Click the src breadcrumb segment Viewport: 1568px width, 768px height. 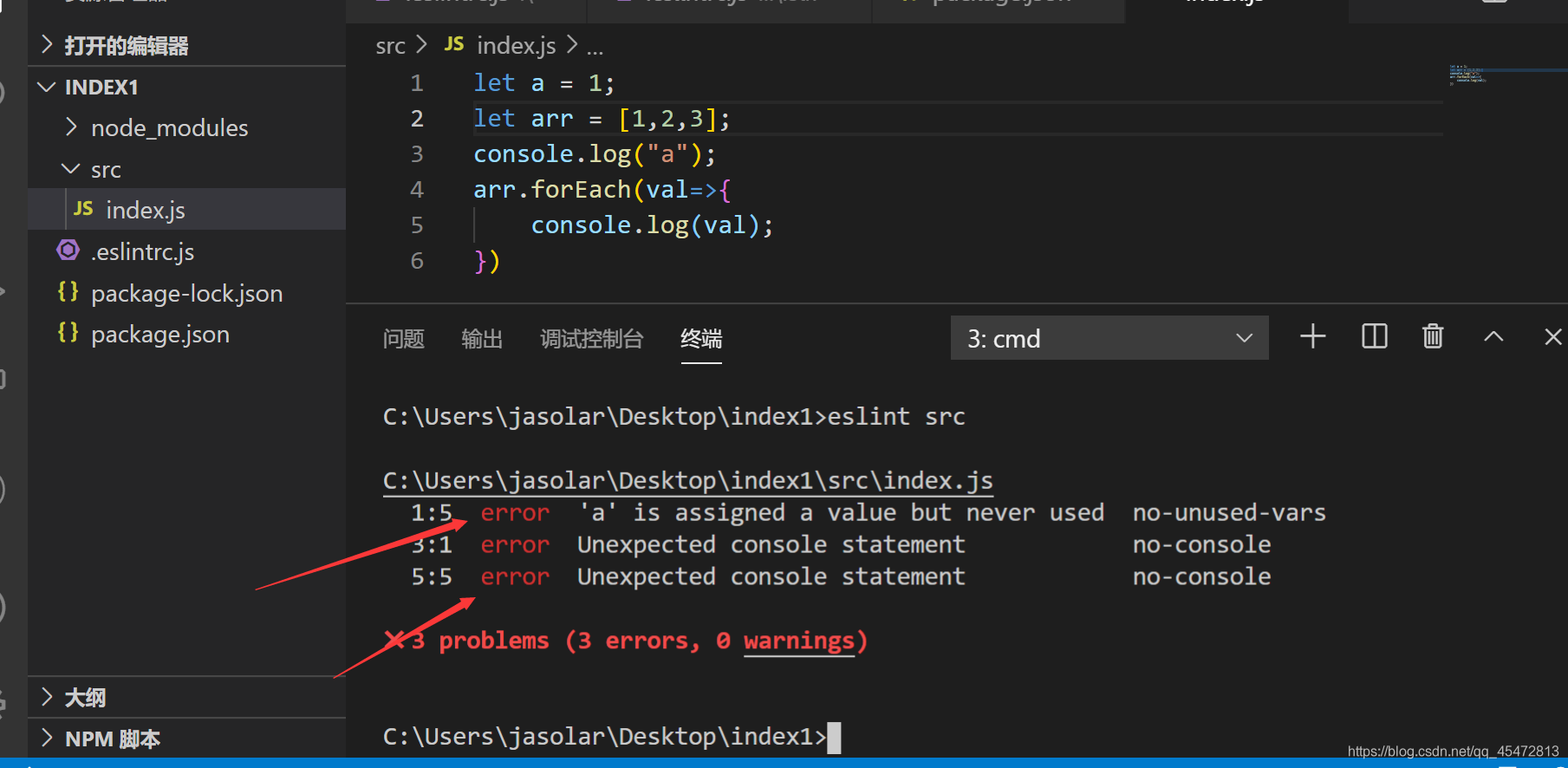(x=390, y=46)
